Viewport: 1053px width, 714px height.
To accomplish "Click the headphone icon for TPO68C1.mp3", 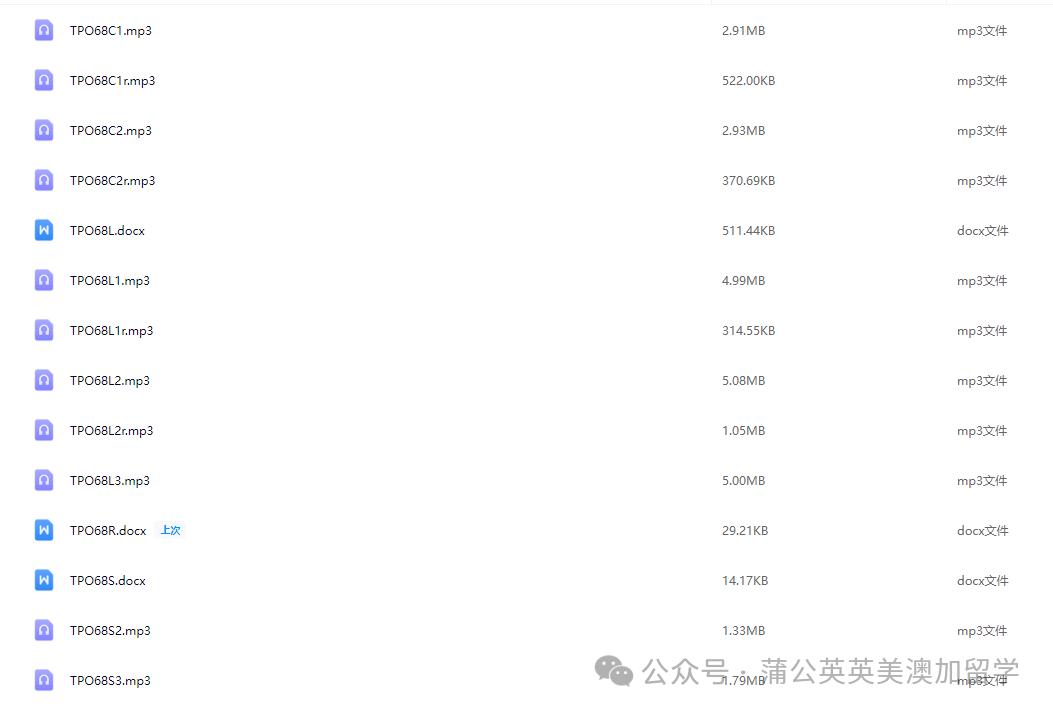I will coord(44,31).
